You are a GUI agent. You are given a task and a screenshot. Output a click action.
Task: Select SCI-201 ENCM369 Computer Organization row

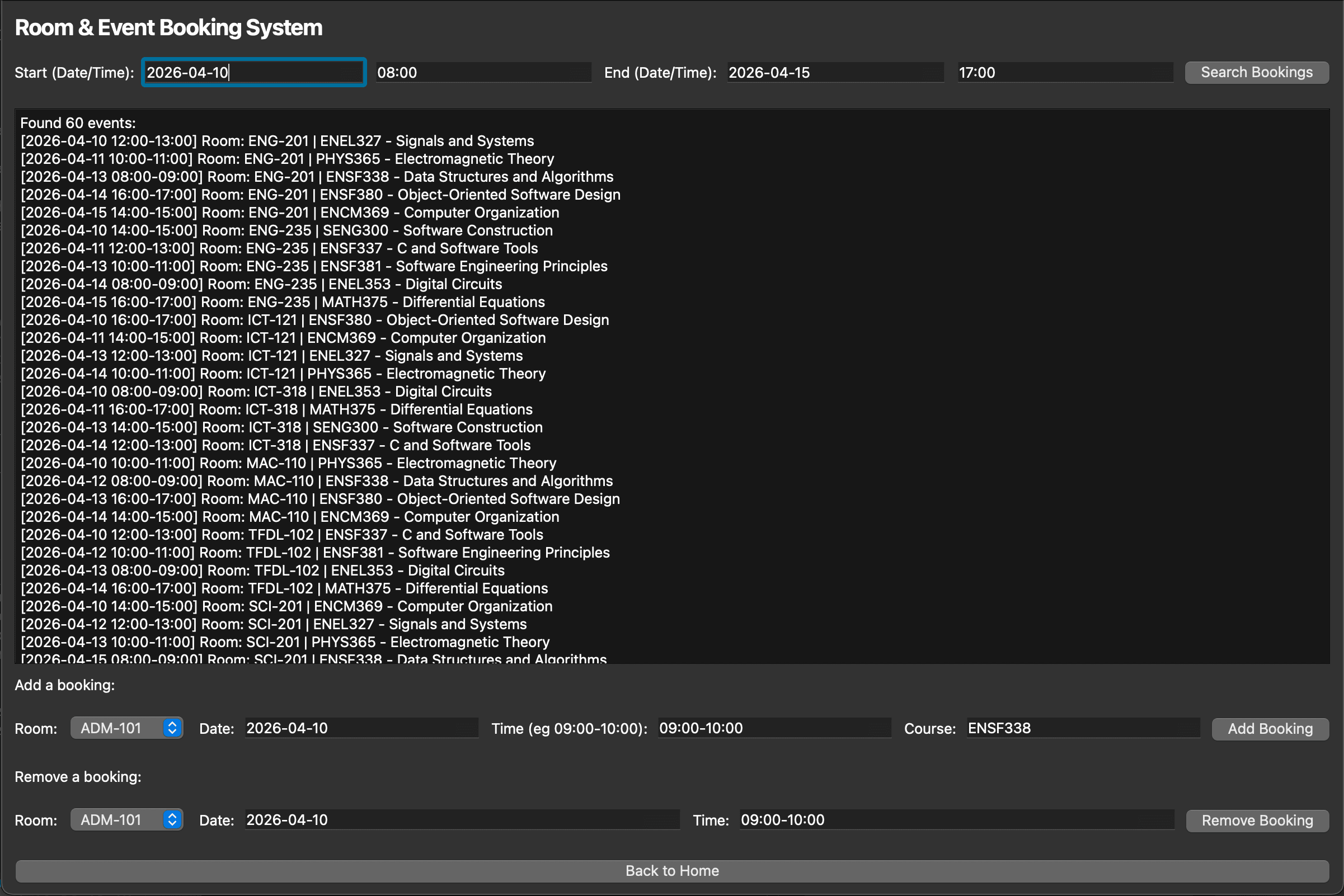click(x=286, y=606)
